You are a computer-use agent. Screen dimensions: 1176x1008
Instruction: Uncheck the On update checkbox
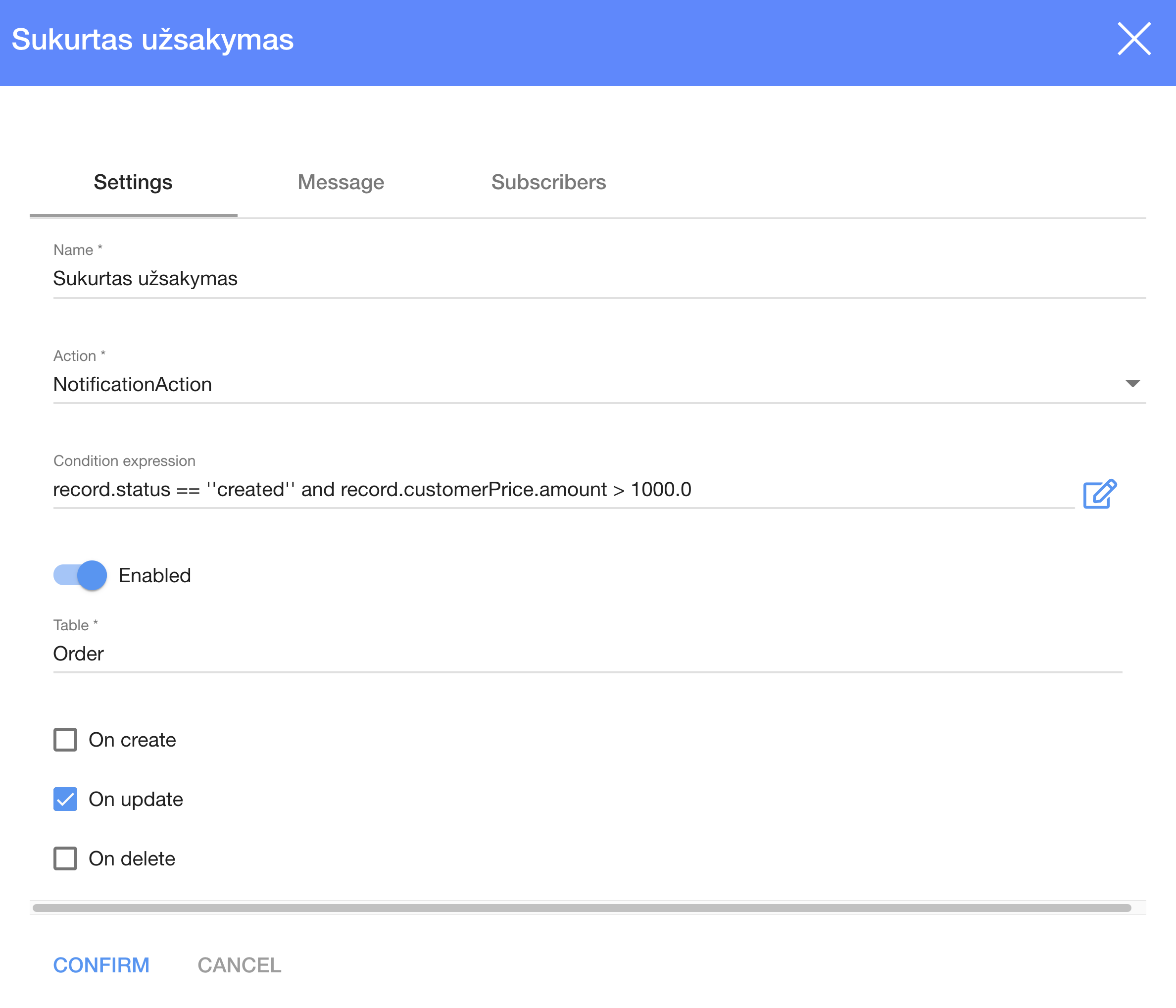65,799
